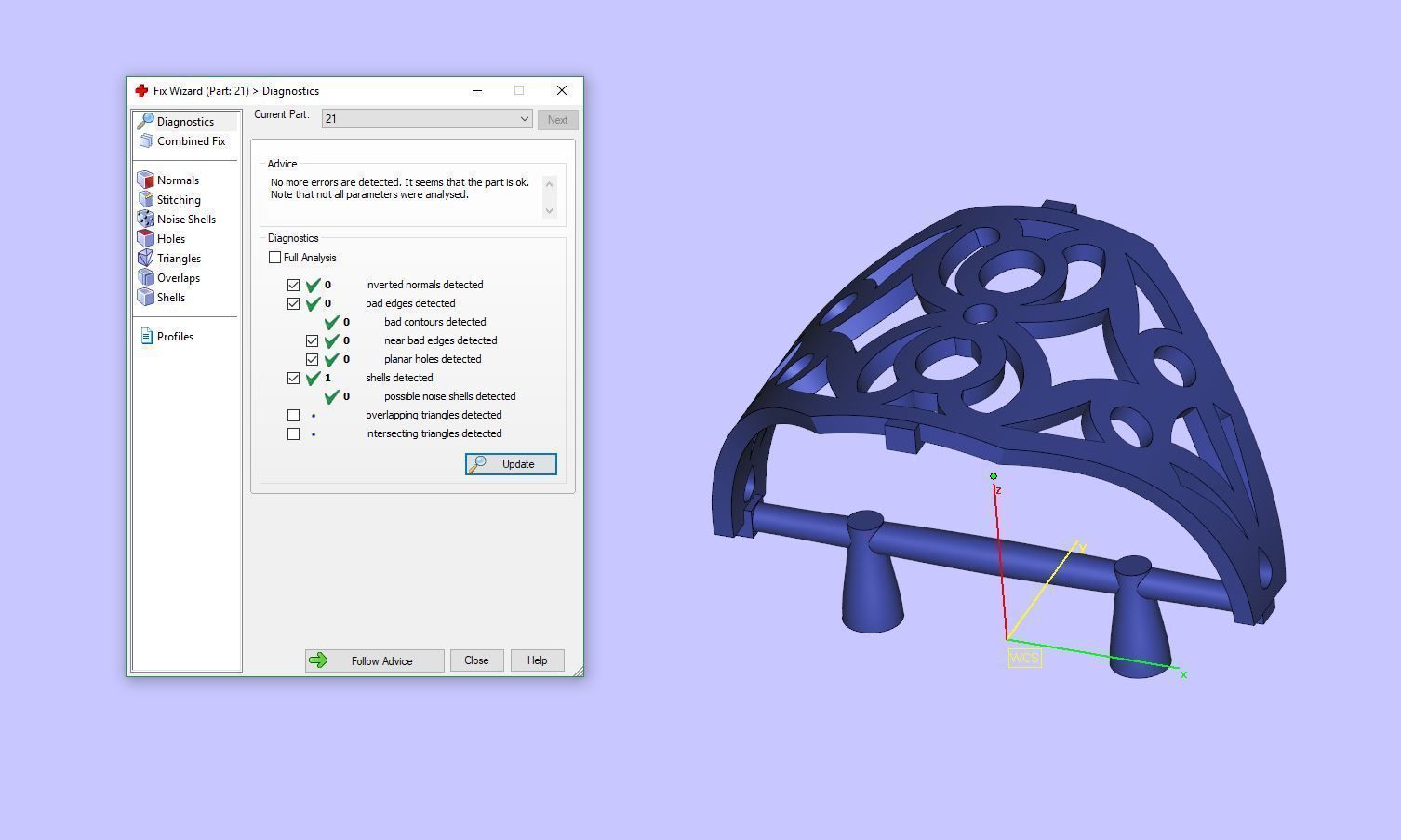Viewport: 1401px width, 840px height.
Task: Select the Noise Shells icon
Action: 146,220
